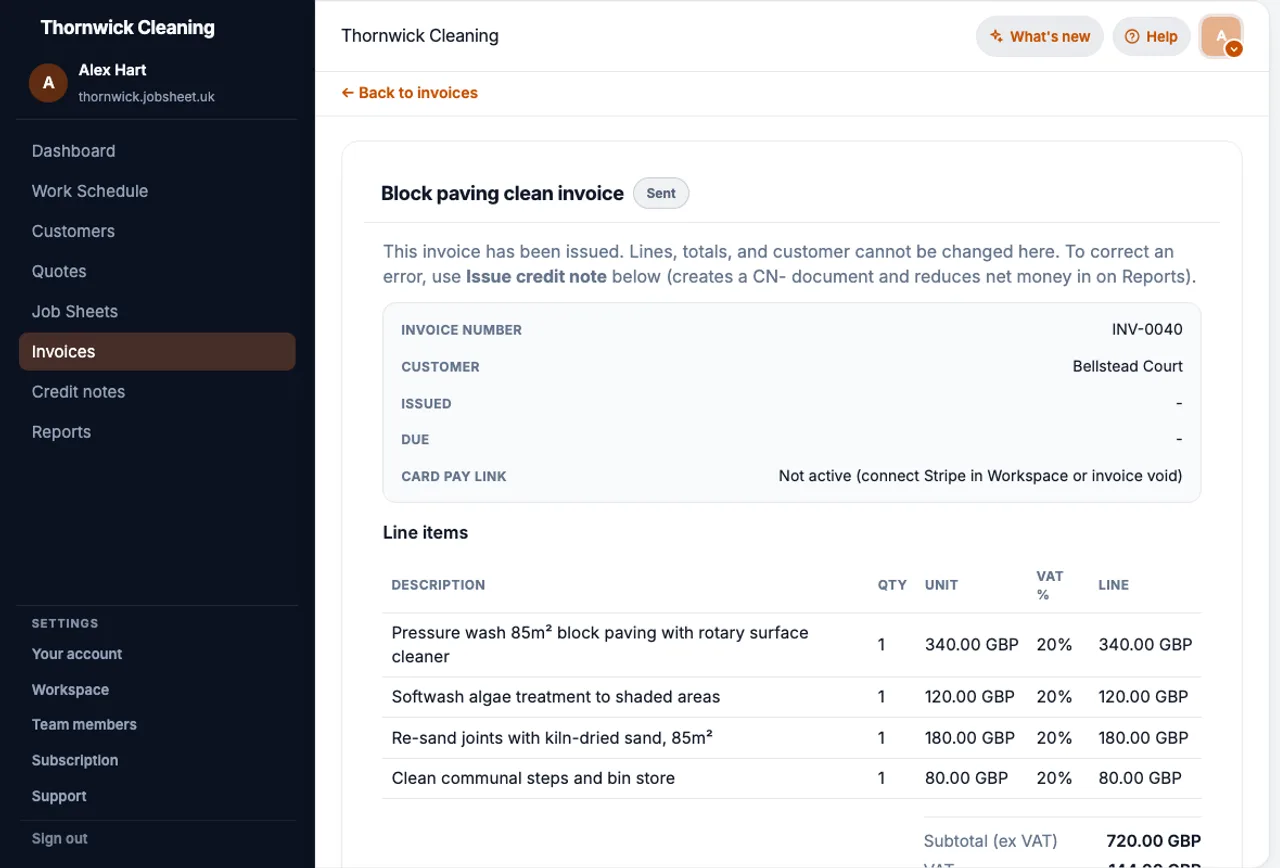The width and height of the screenshot is (1280, 868).
Task: Click the Help button
Action: [x=1152, y=37]
